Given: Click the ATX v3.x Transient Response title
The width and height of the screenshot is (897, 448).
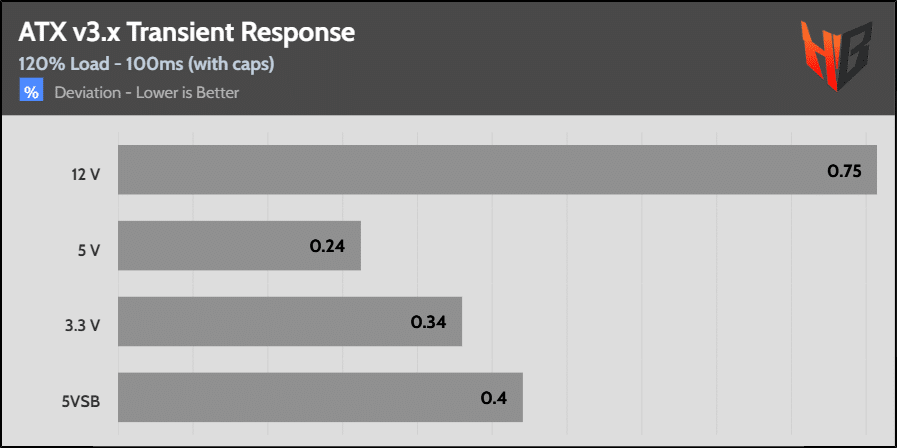Looking at the screenshot, I should (186, 33).
